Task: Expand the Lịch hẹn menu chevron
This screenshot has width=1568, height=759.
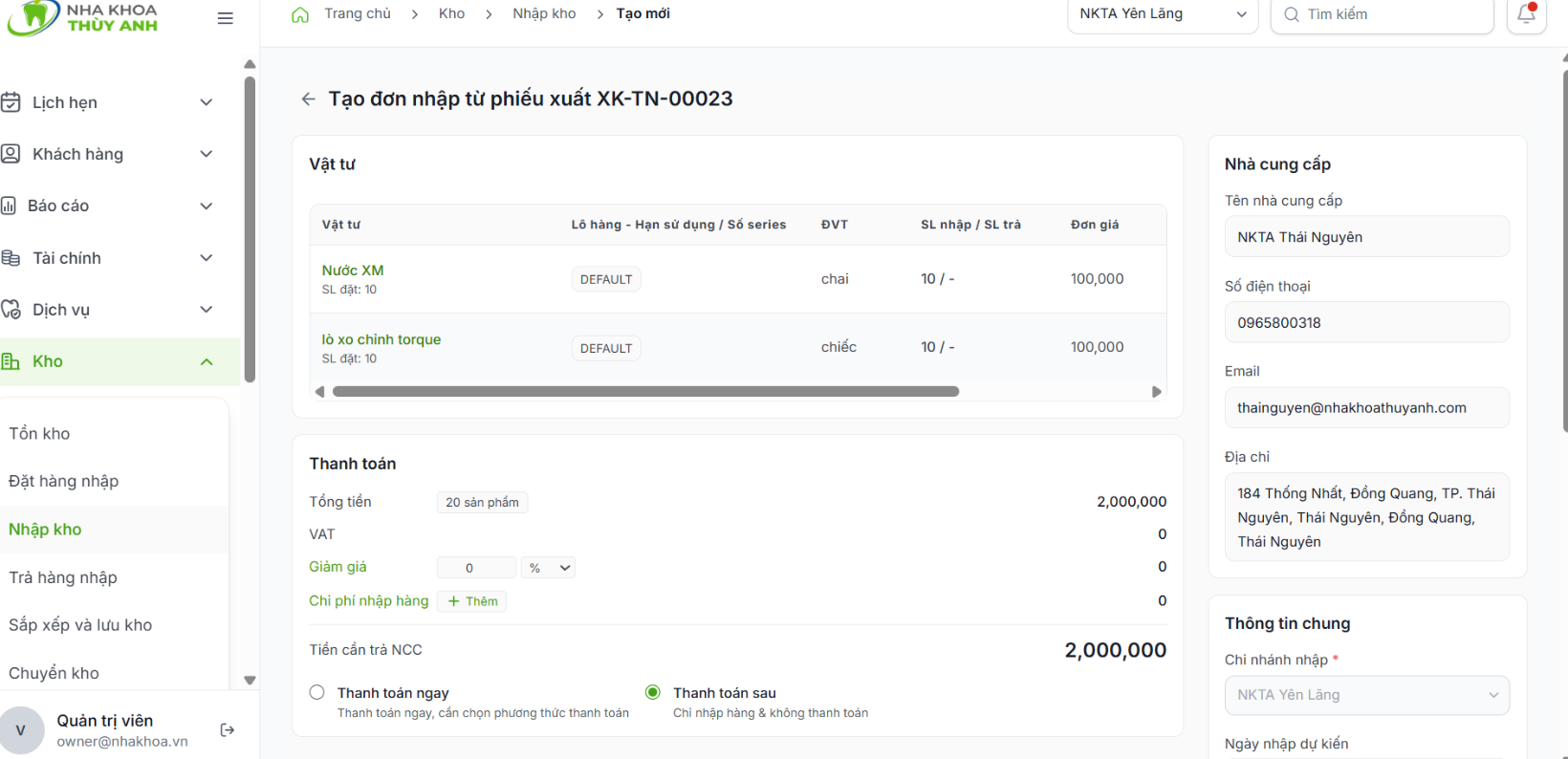Action: pos(207,102)
